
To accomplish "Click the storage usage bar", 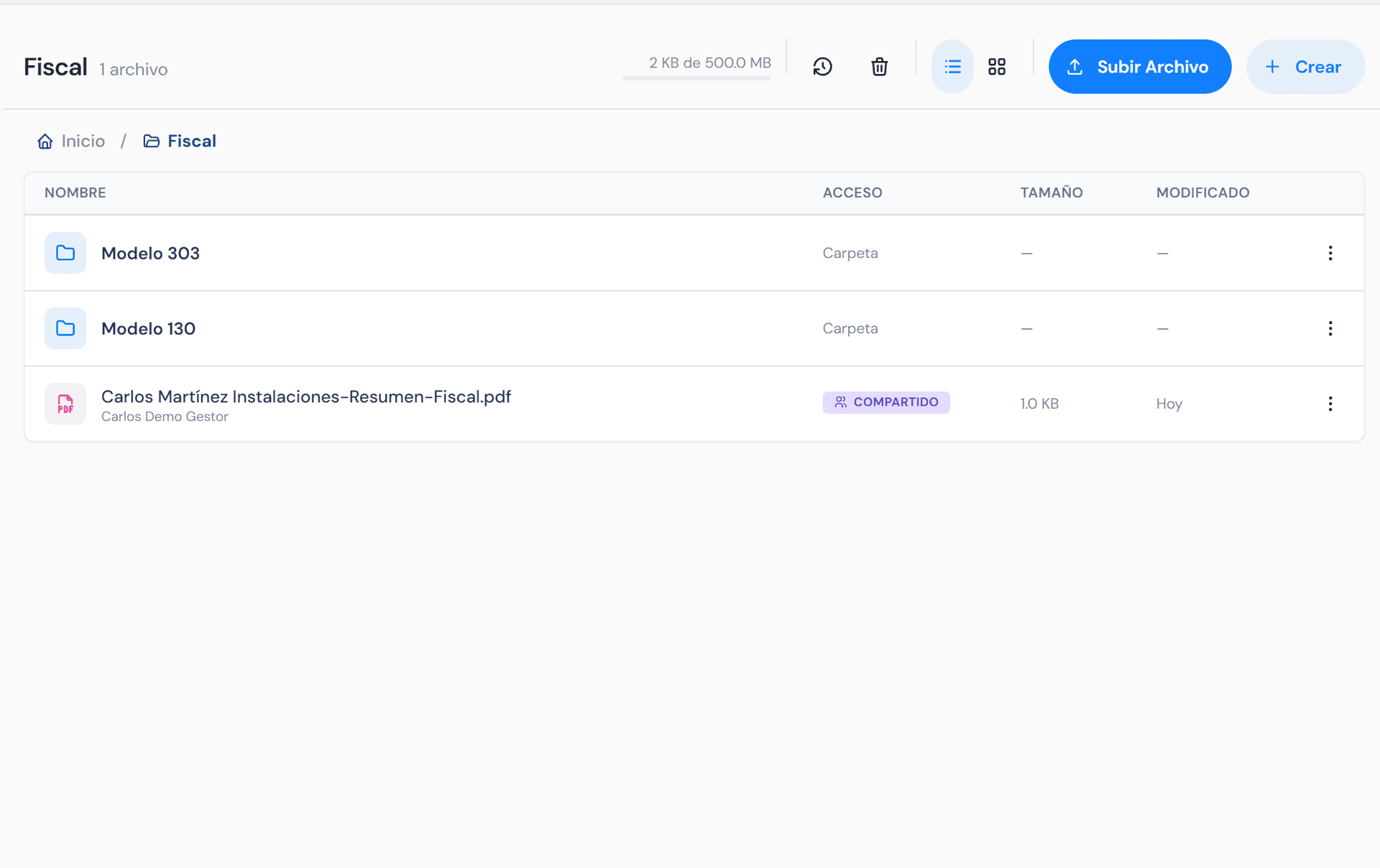I will [x=696, y=78].
